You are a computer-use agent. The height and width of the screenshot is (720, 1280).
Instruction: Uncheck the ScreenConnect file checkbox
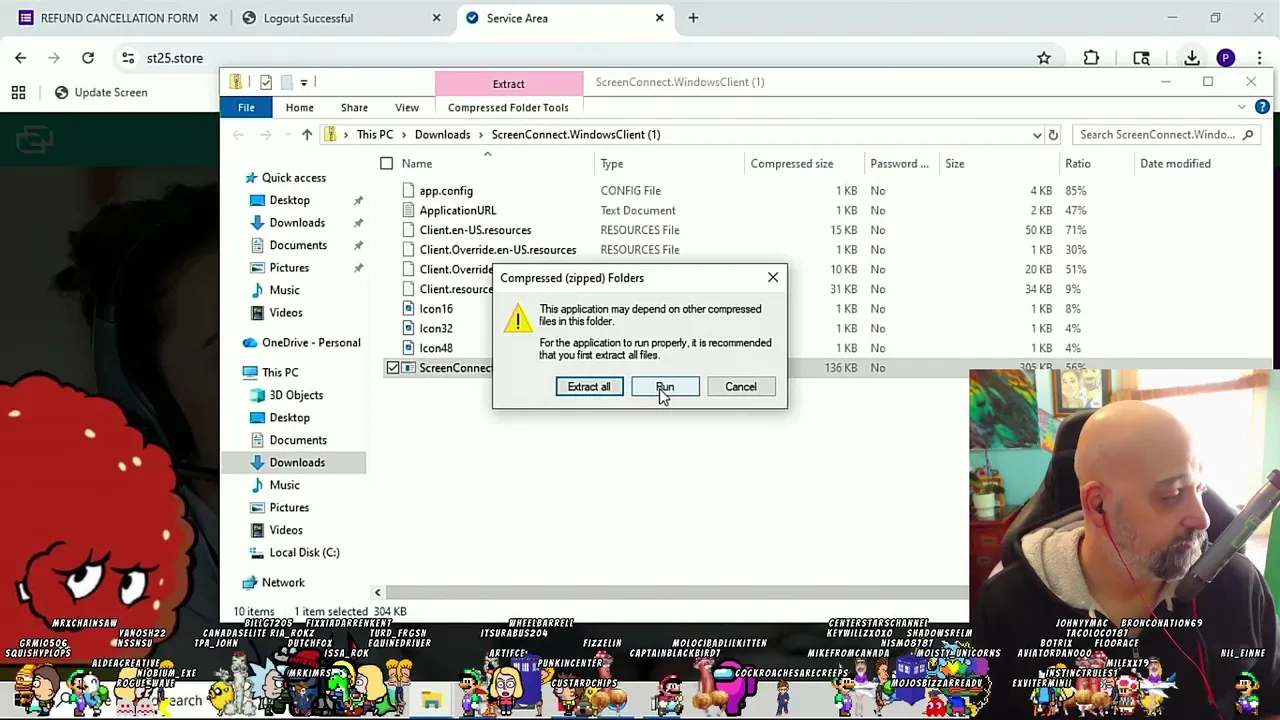click(393, 368)
